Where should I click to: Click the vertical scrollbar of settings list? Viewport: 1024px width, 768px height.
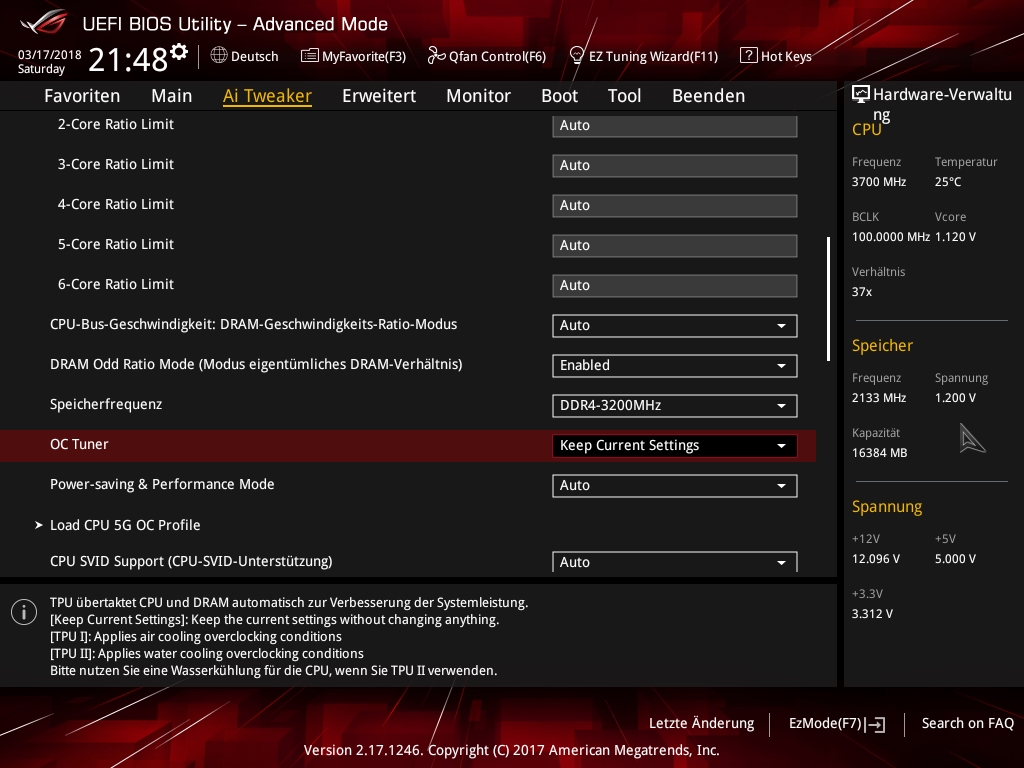pyautogui.click(x=827, y=298)
